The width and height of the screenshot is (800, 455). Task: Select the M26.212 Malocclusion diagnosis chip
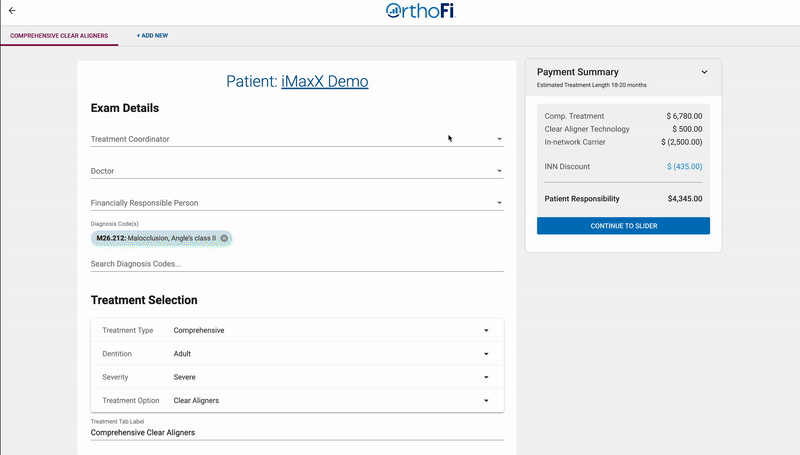(x=156, y=238)
